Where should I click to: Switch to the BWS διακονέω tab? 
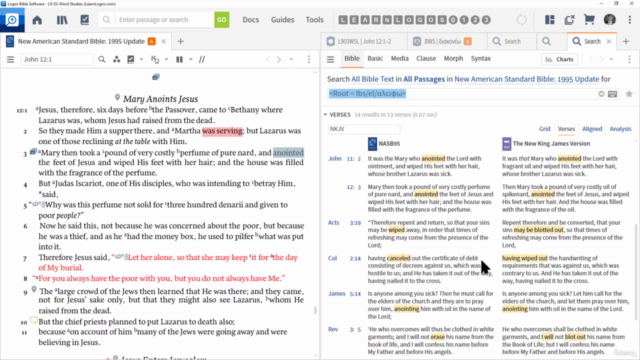(442, 41)
